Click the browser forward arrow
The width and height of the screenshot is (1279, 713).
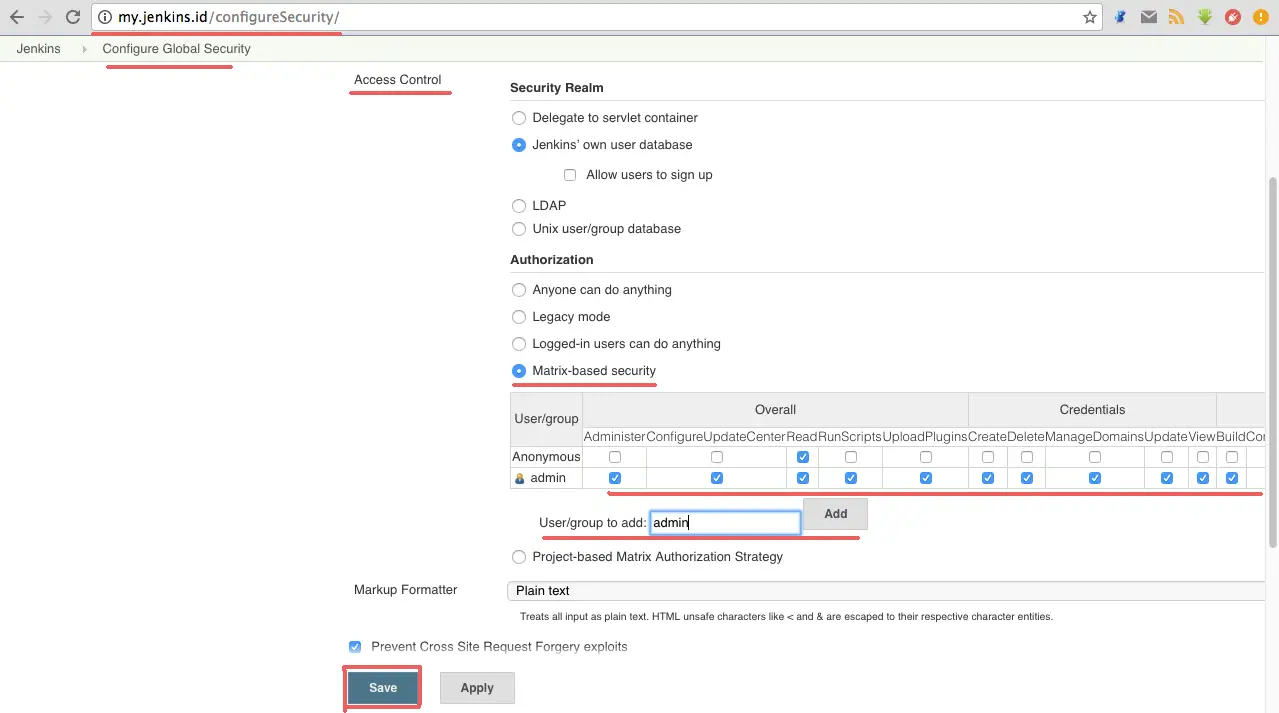(45, 17)
